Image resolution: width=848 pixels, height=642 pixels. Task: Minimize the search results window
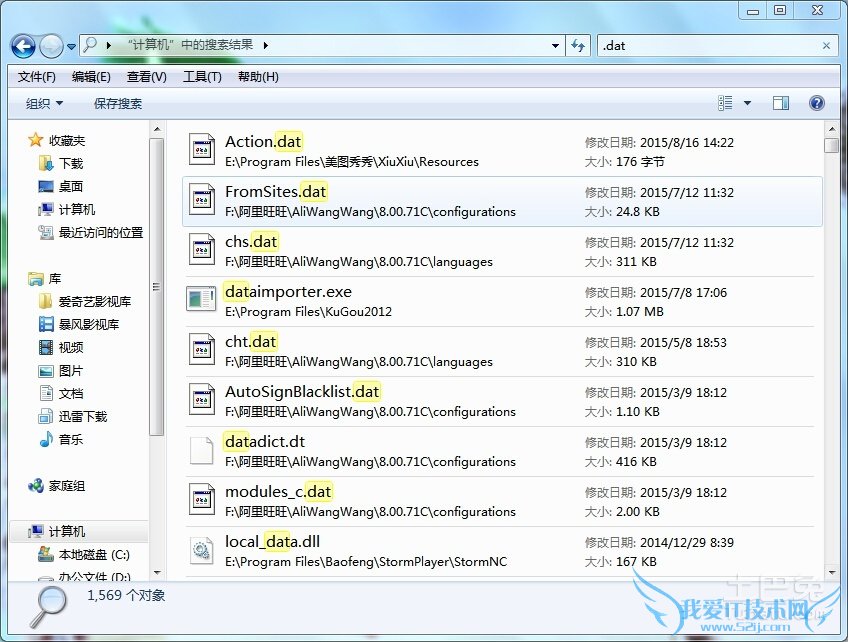752,10
